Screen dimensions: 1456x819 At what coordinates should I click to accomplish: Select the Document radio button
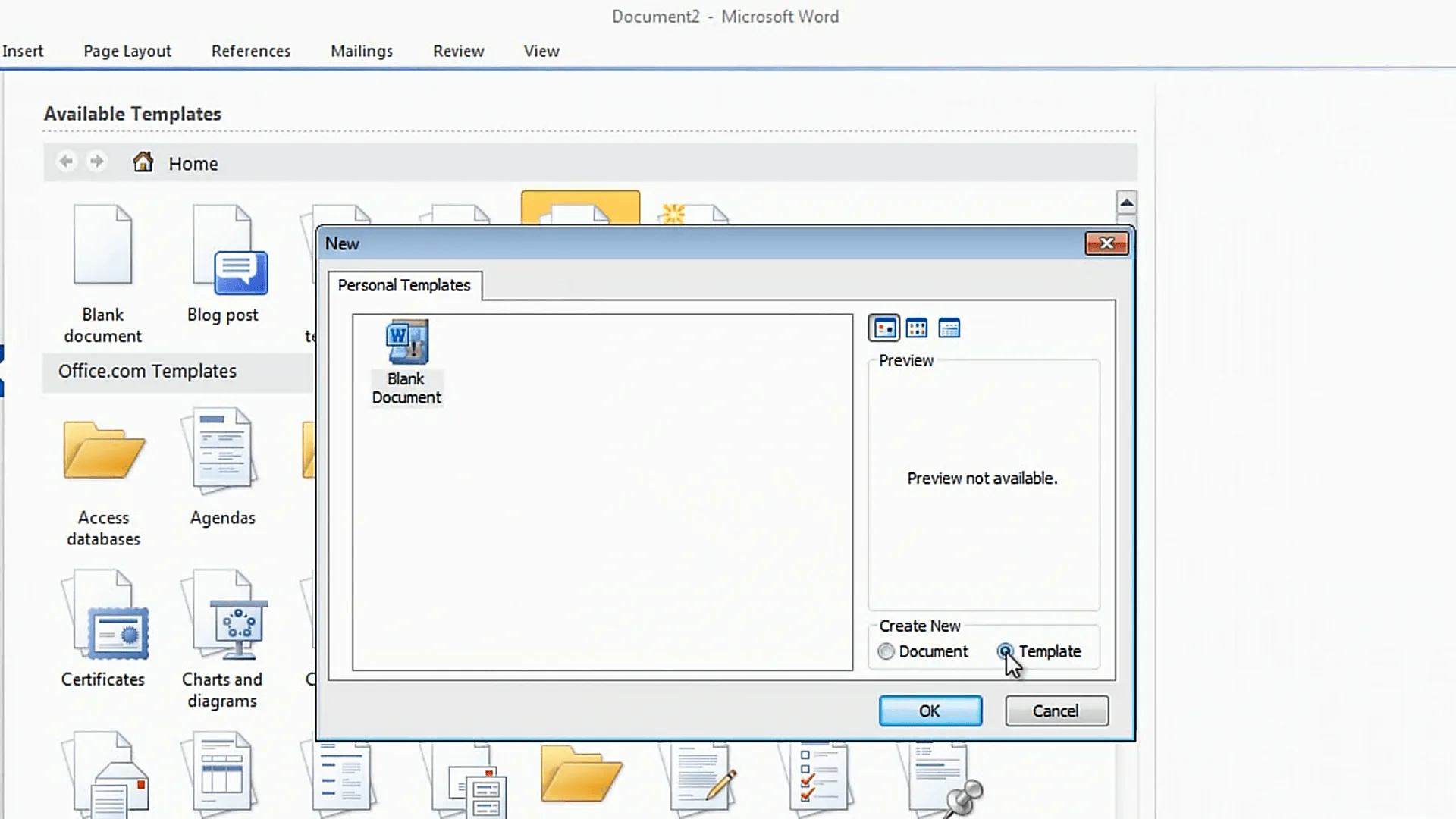(886, 651)
